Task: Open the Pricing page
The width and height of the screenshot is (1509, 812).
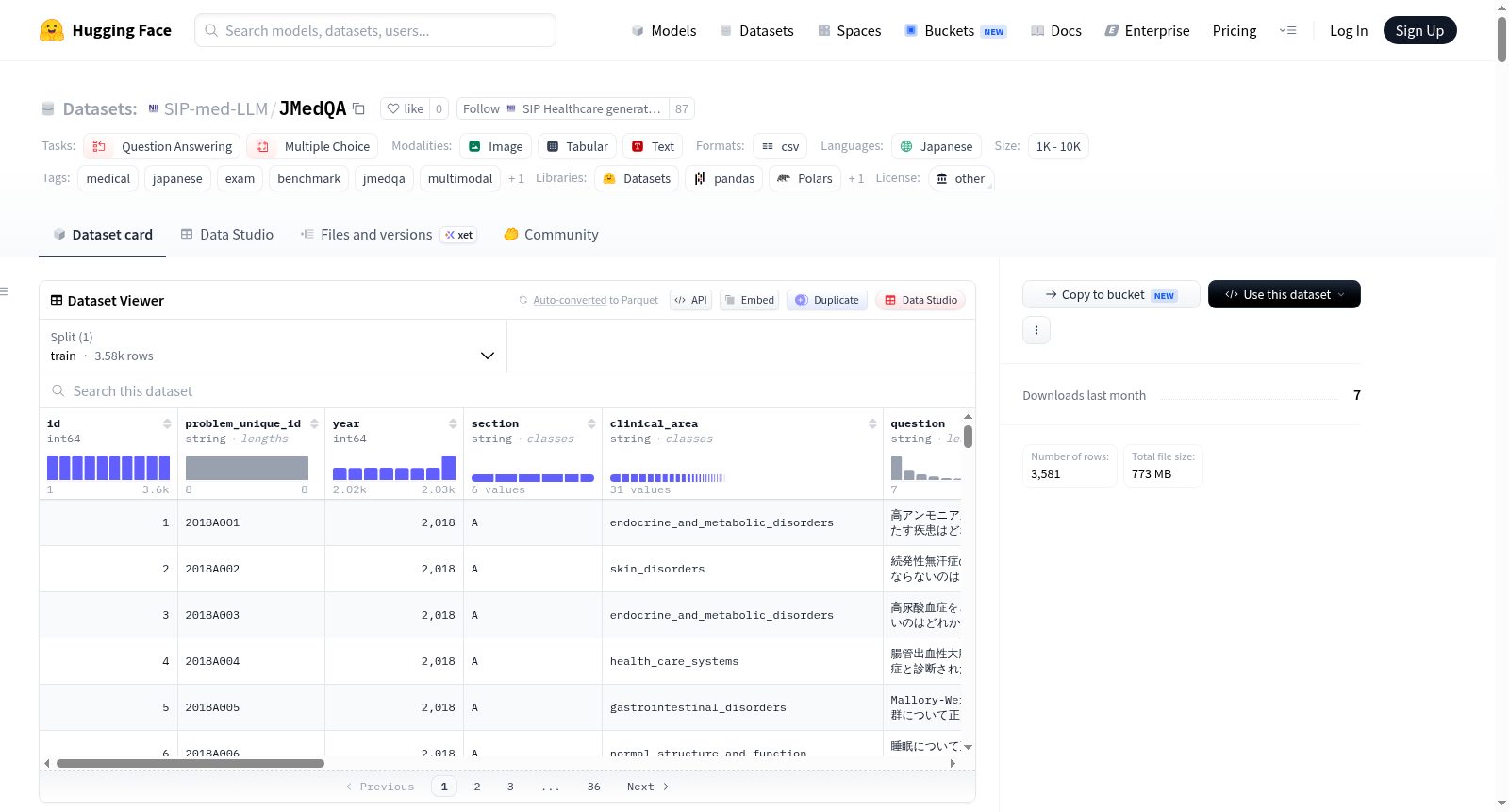Action: (x=1235, y=30)
